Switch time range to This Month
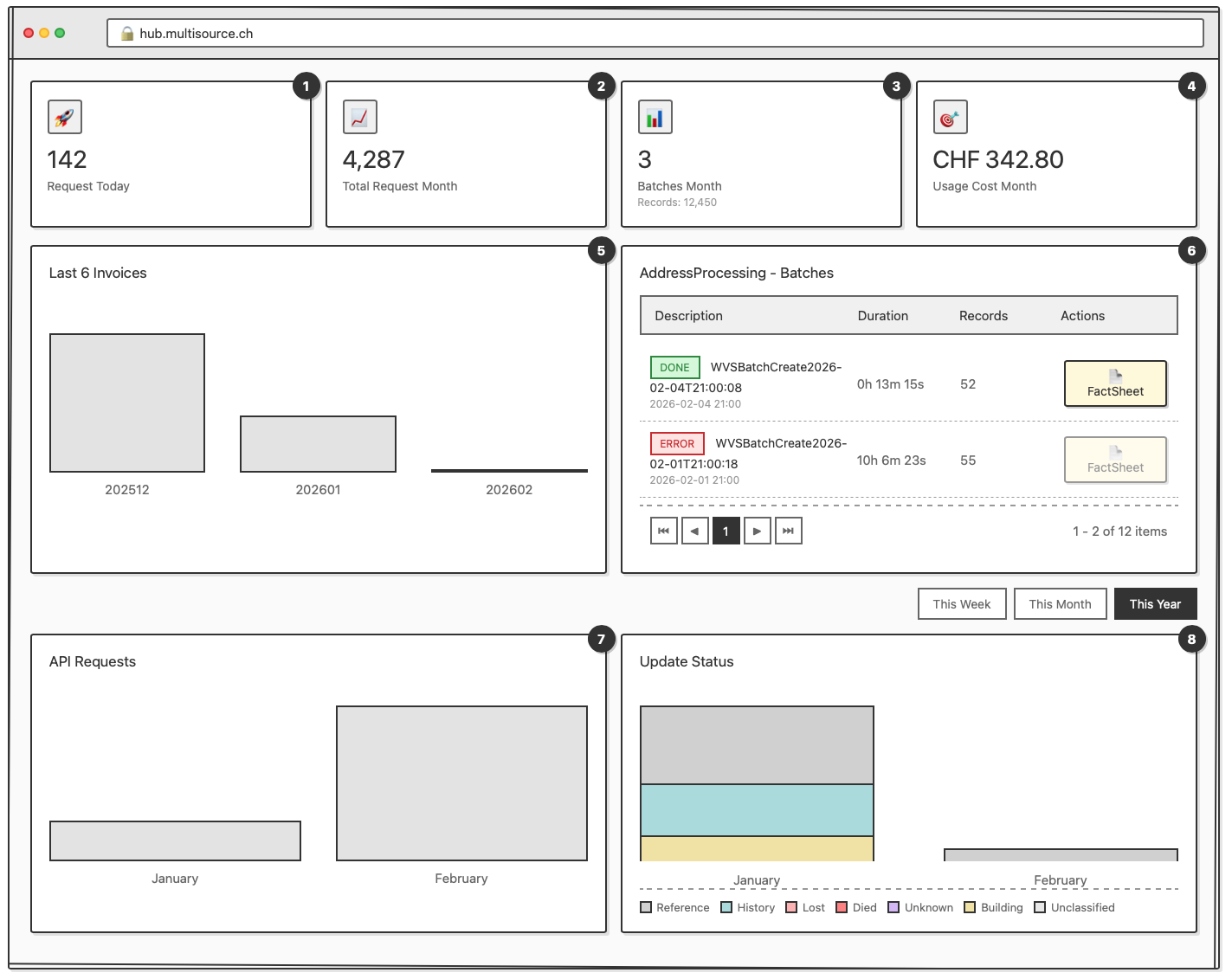 tap(1060, 604)
